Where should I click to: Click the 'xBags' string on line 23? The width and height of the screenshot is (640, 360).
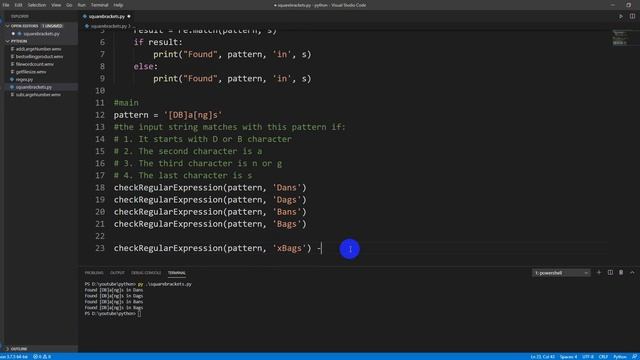(x=289, y=248)
